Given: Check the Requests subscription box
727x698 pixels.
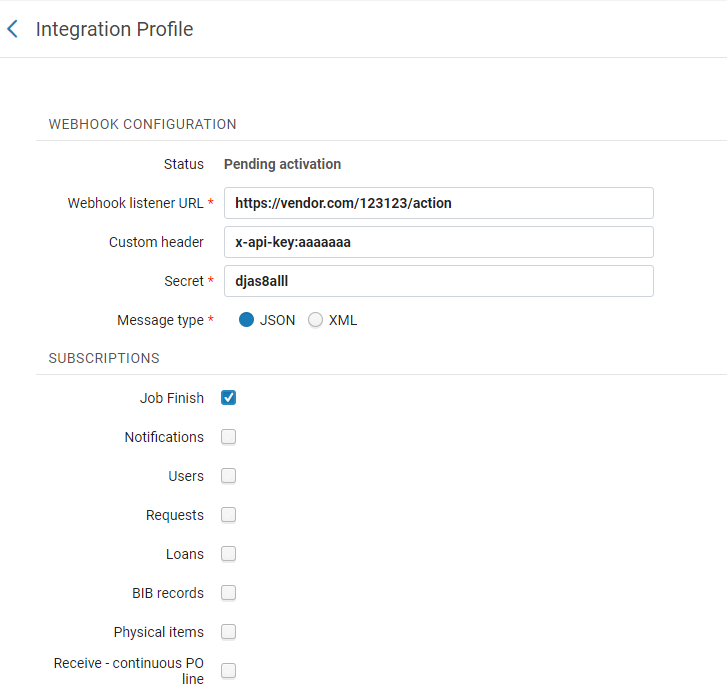Looking at the screenshot, I should coord(228,515).
